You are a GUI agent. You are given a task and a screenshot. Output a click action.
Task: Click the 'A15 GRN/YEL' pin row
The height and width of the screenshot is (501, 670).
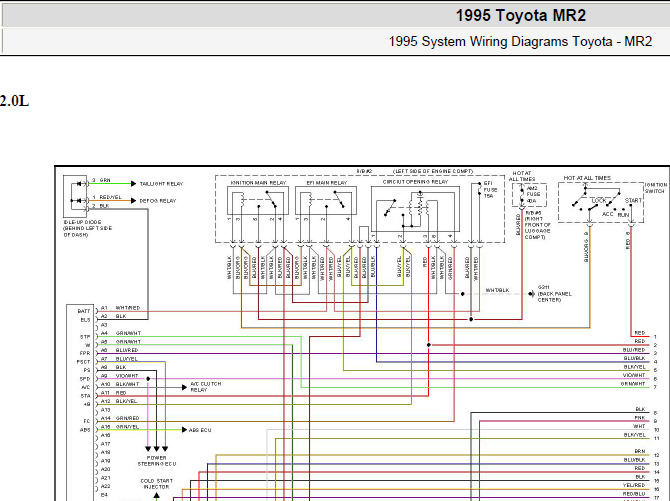(120, 427)
